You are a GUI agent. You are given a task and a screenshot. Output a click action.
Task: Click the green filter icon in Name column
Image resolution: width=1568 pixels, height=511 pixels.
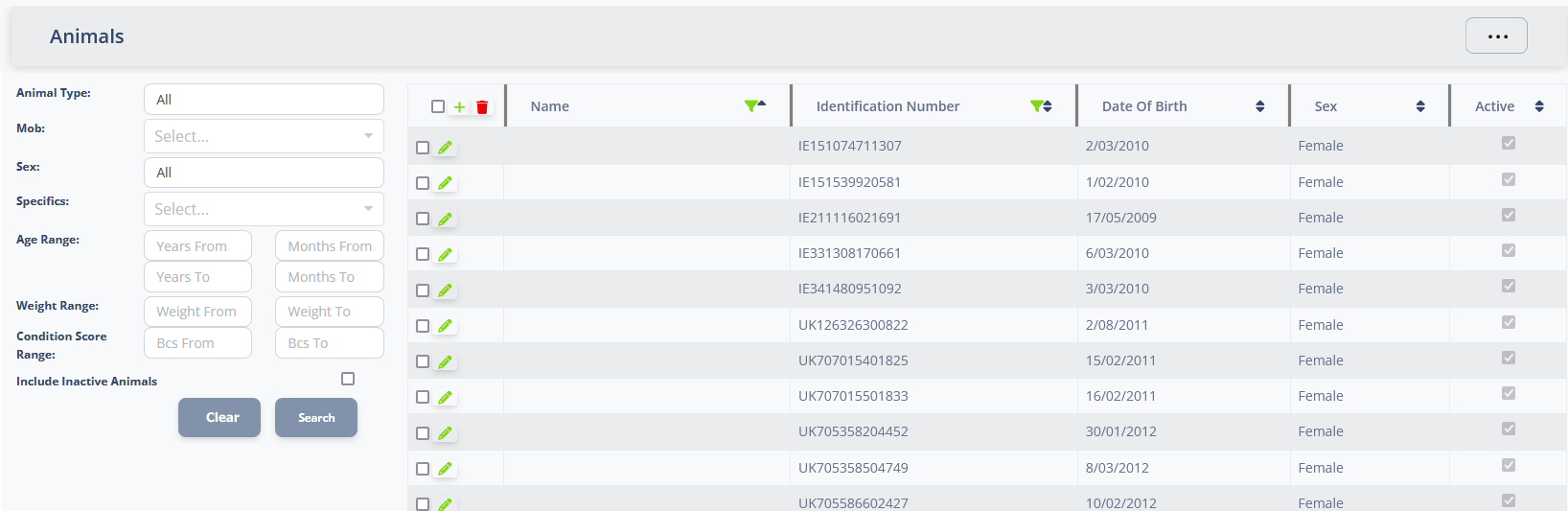pos(750,105)
